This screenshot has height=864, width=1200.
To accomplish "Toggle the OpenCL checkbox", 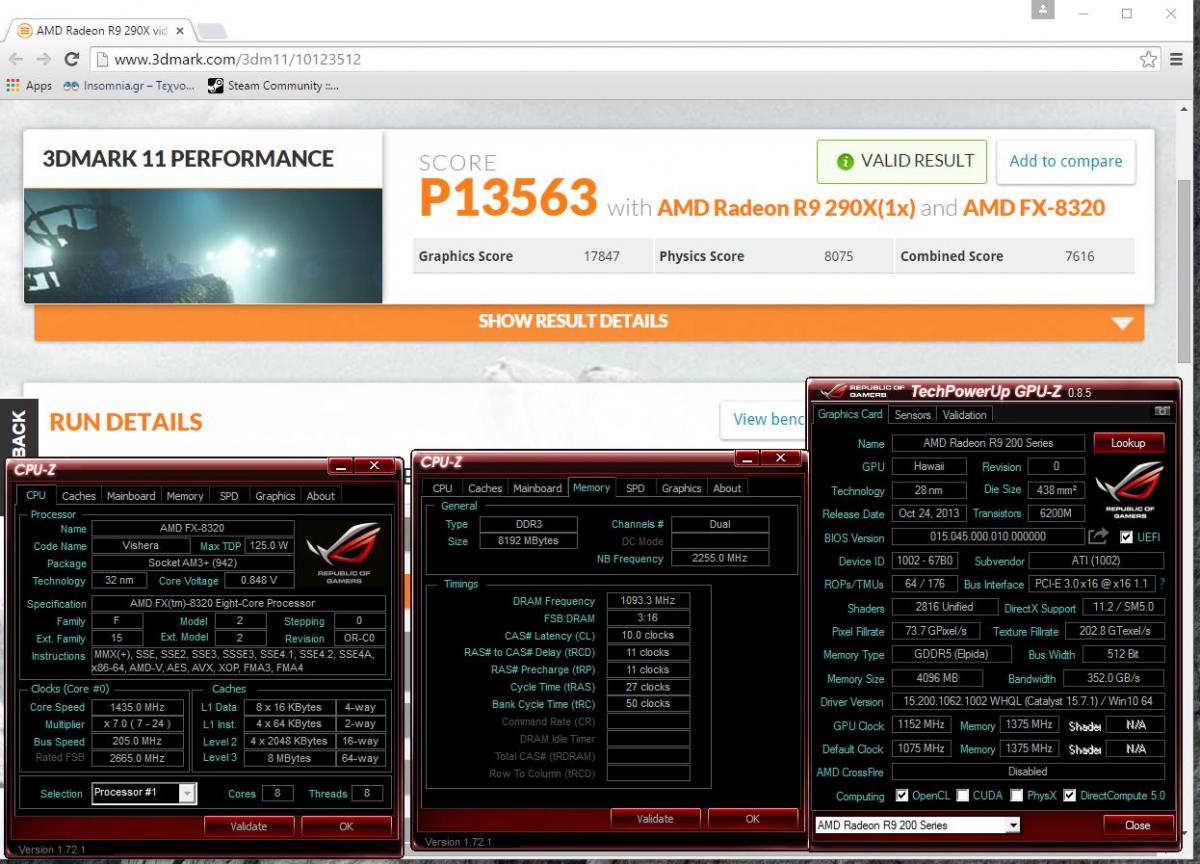I will 902,796.
